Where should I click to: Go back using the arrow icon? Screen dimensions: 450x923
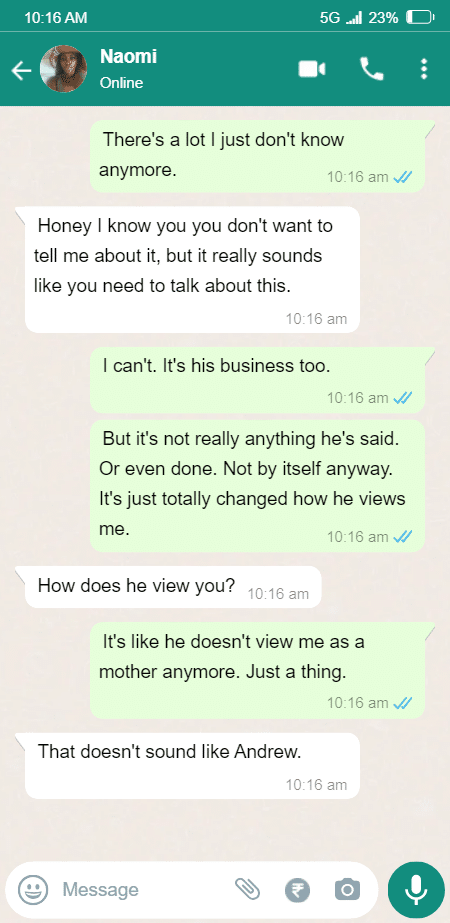(21, 71)
